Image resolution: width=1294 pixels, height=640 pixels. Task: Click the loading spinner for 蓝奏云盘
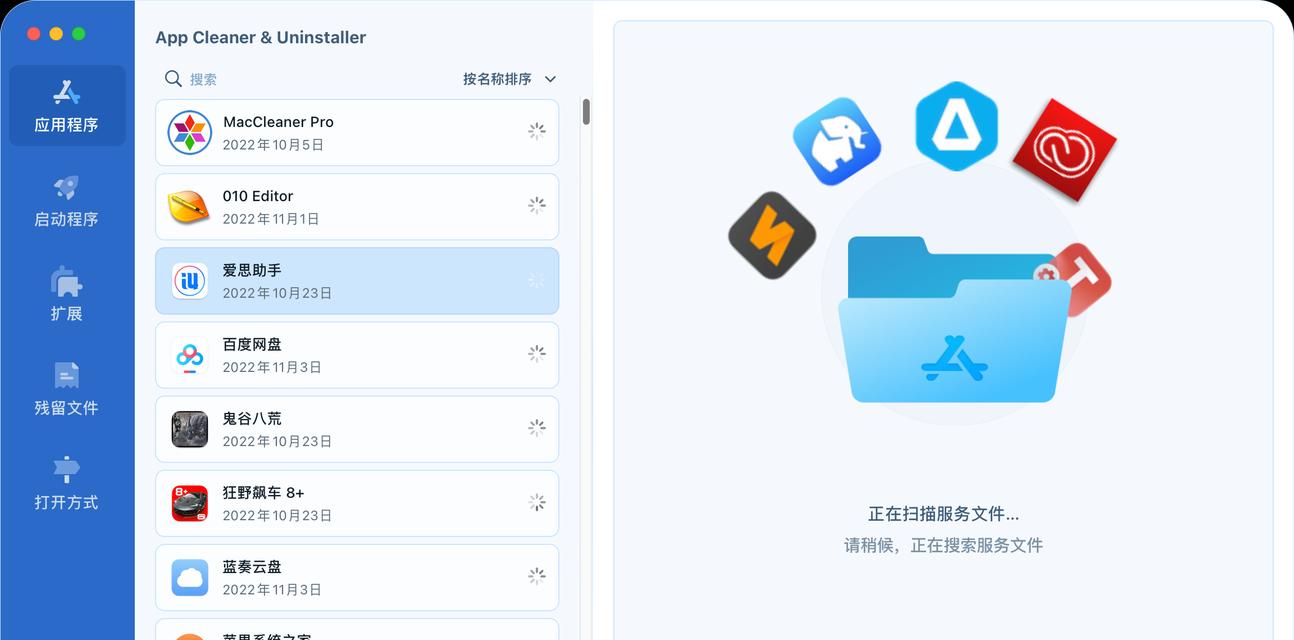click(537, 575)
